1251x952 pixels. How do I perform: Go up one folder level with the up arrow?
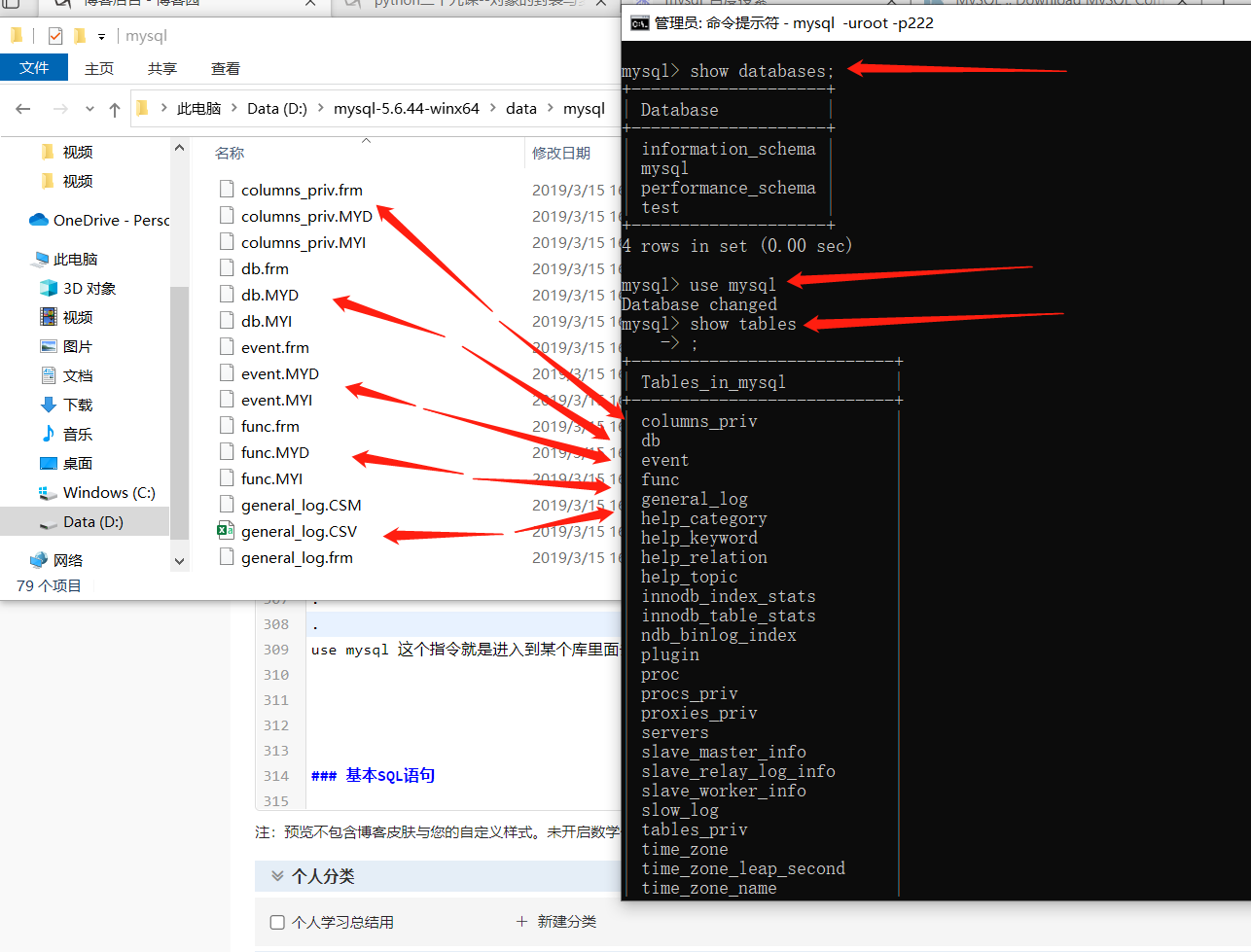tap(115, 109)
